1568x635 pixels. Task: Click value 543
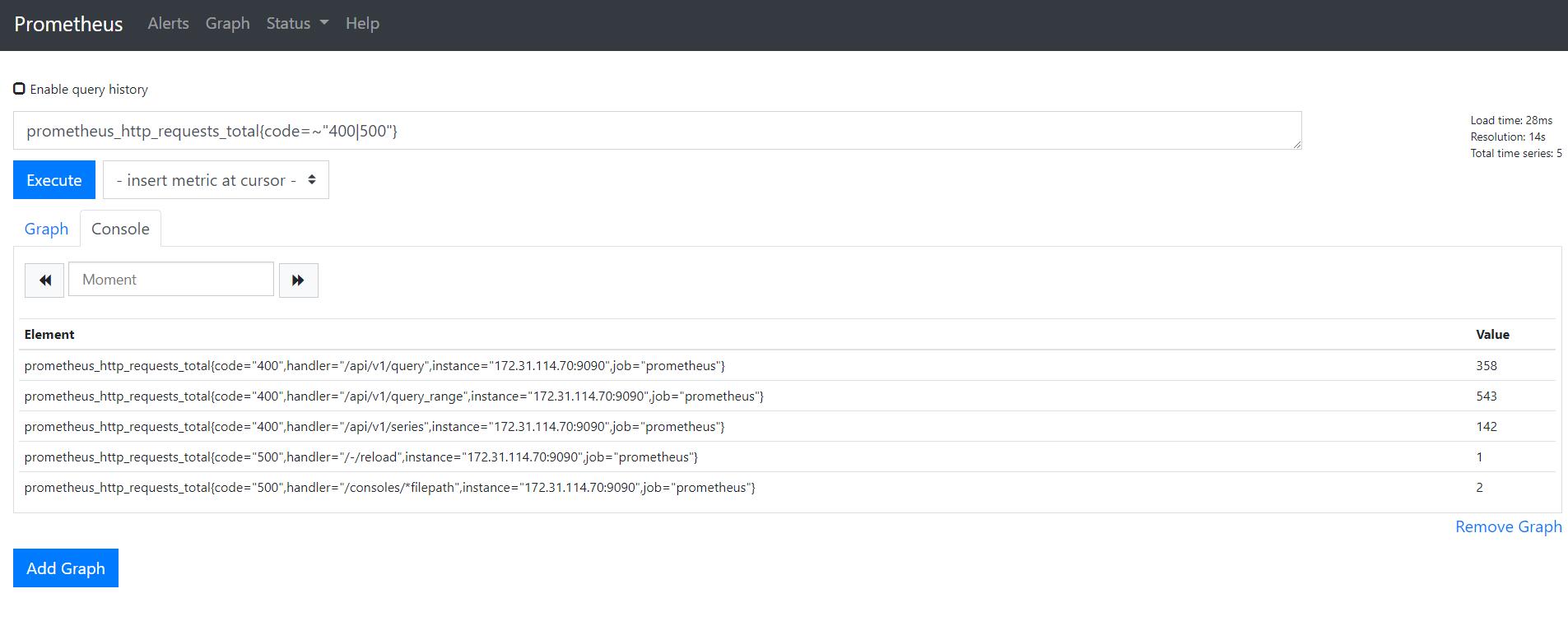pos(1487,396)
